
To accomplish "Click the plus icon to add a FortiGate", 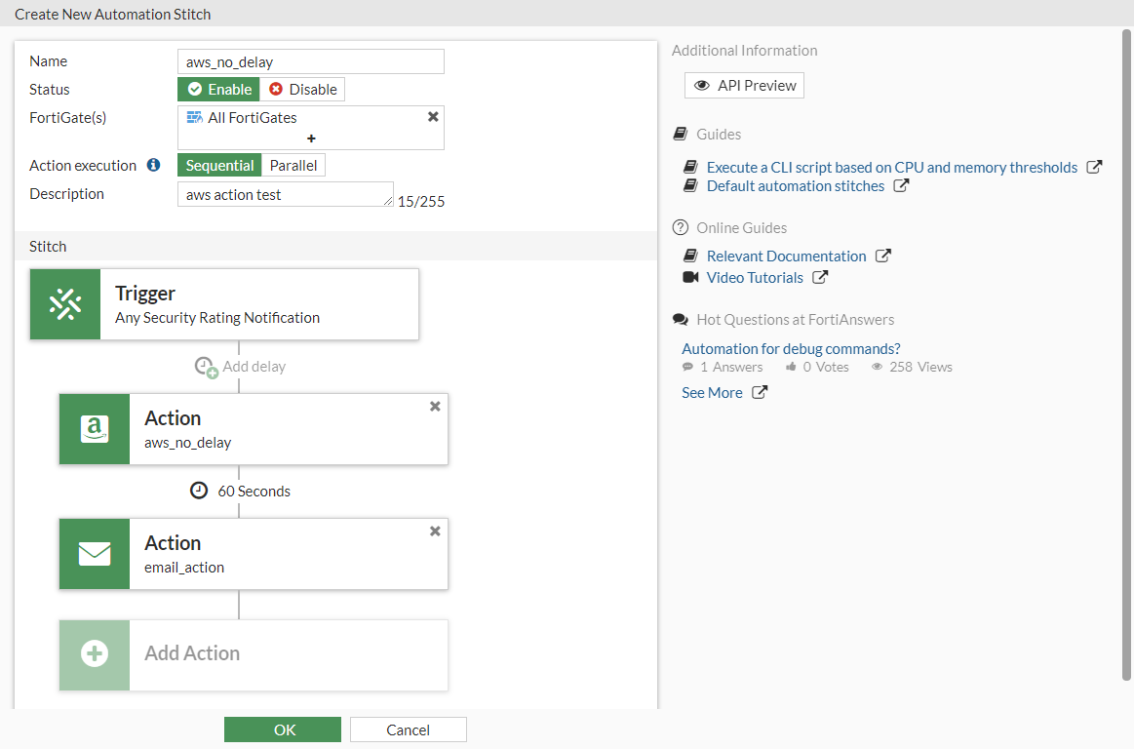I will pyautogui.click(x=310, y=139).
